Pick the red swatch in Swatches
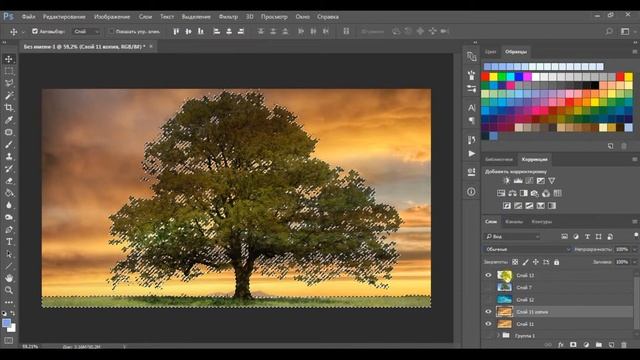 485,76
